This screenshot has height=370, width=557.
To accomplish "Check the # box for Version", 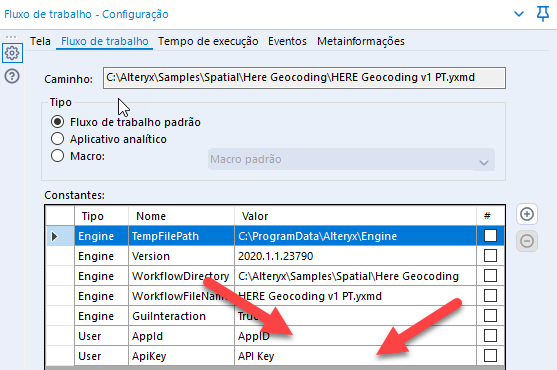I will 490,256.
